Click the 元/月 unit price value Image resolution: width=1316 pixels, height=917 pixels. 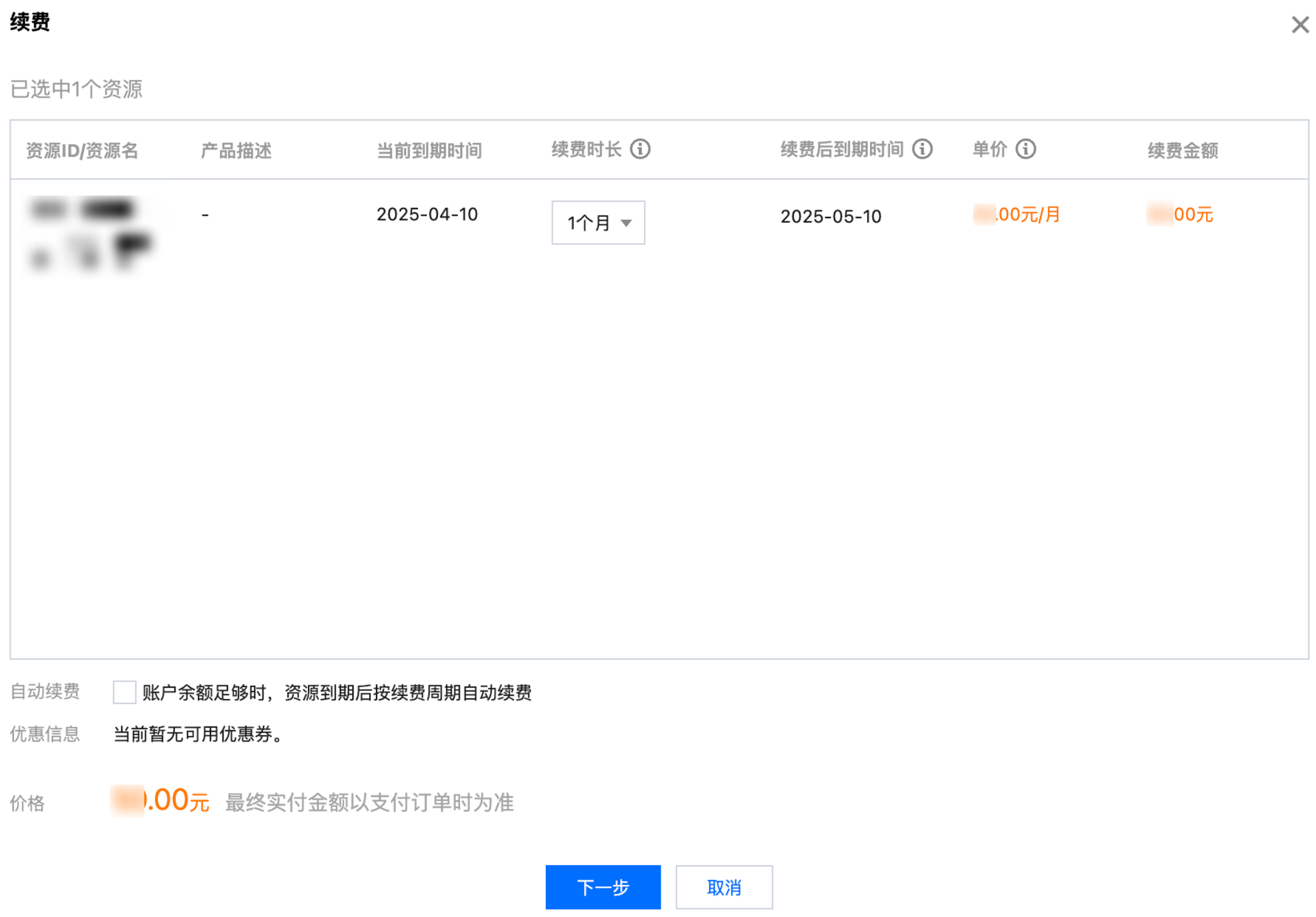coord(1017,215)
